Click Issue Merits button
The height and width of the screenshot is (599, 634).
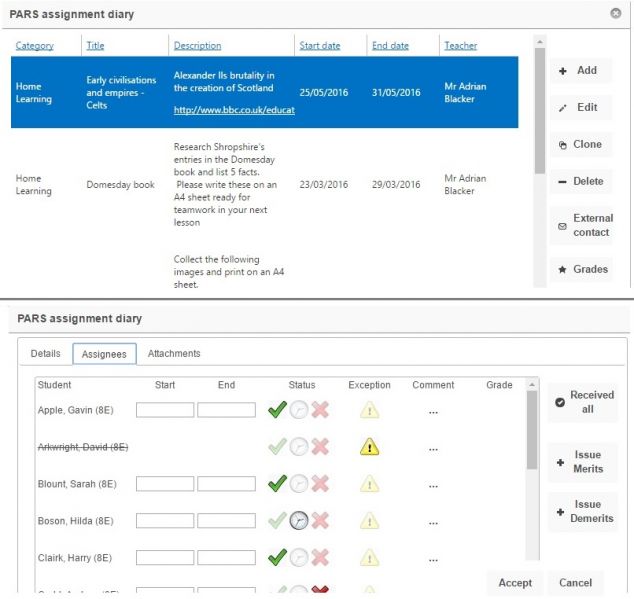pyautogui.click(x=583, y=462)
